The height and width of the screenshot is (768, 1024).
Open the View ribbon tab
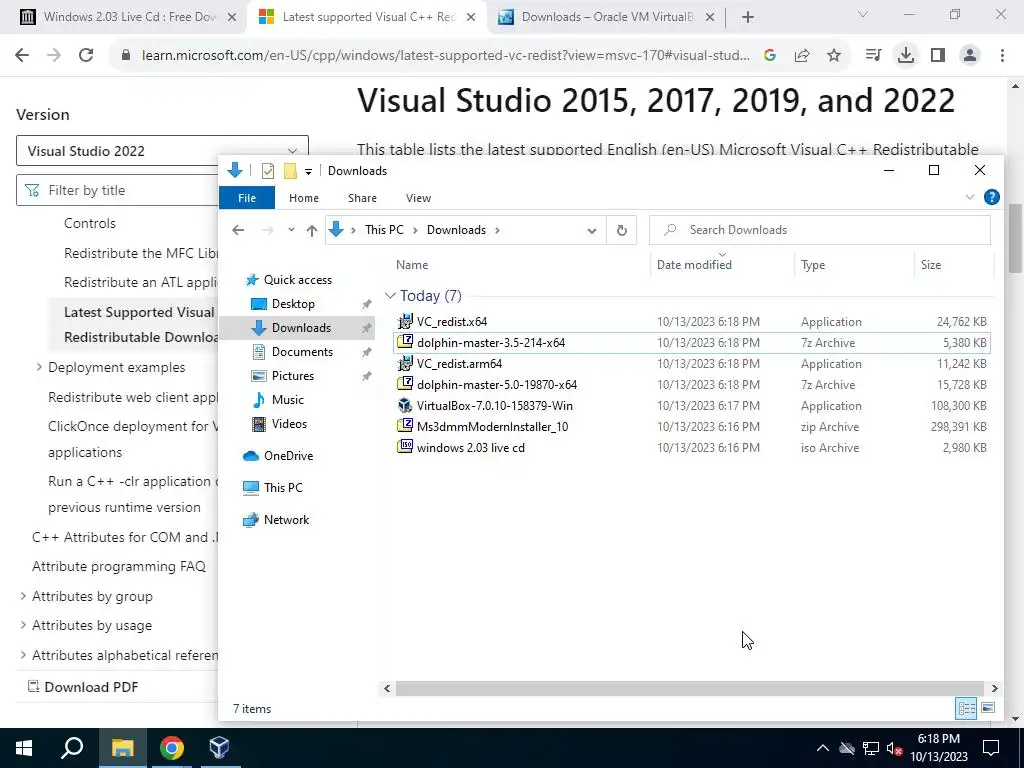[x=419, y=198]
